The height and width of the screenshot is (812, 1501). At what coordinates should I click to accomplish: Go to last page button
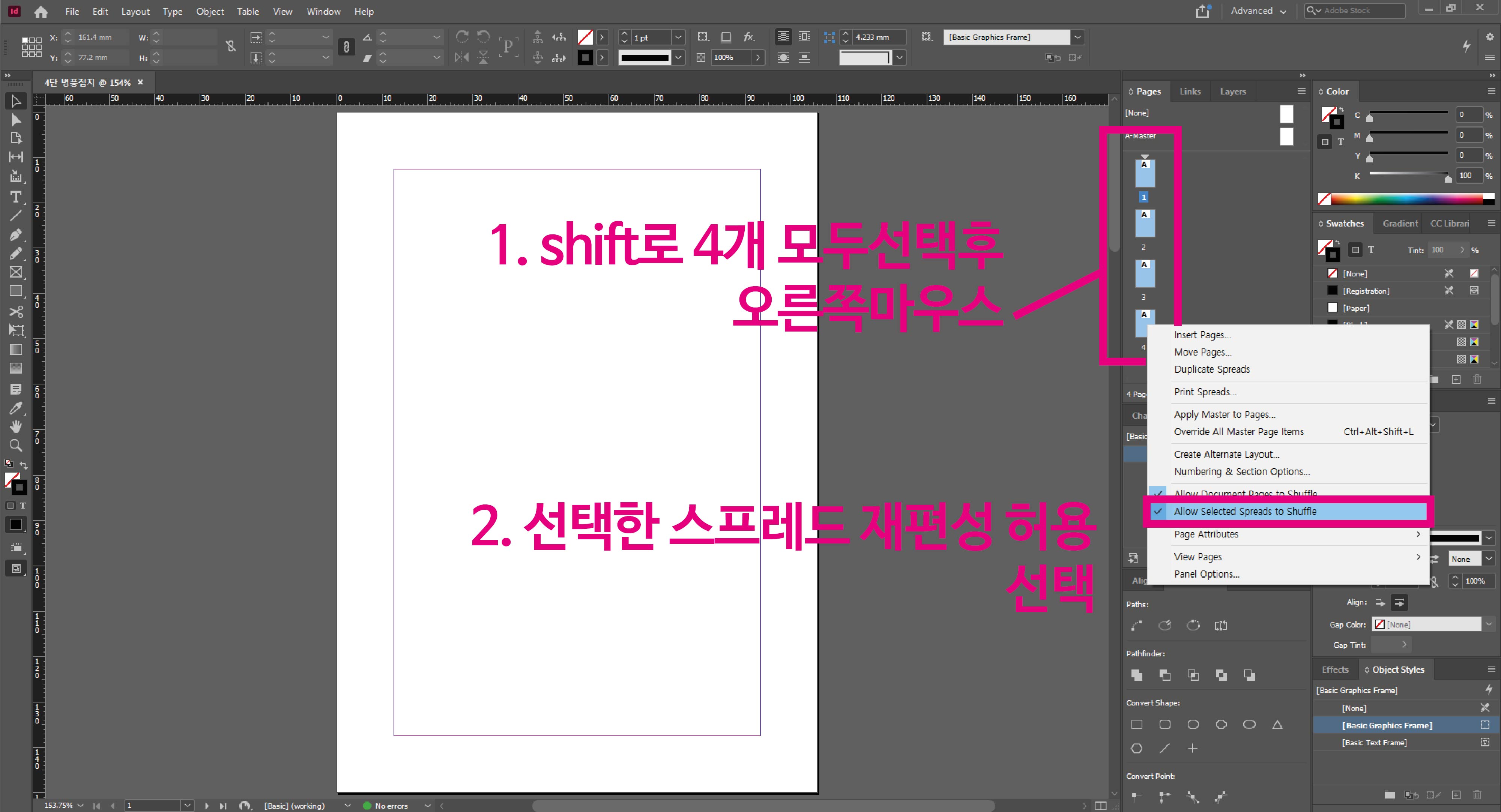tap(222, 806)
